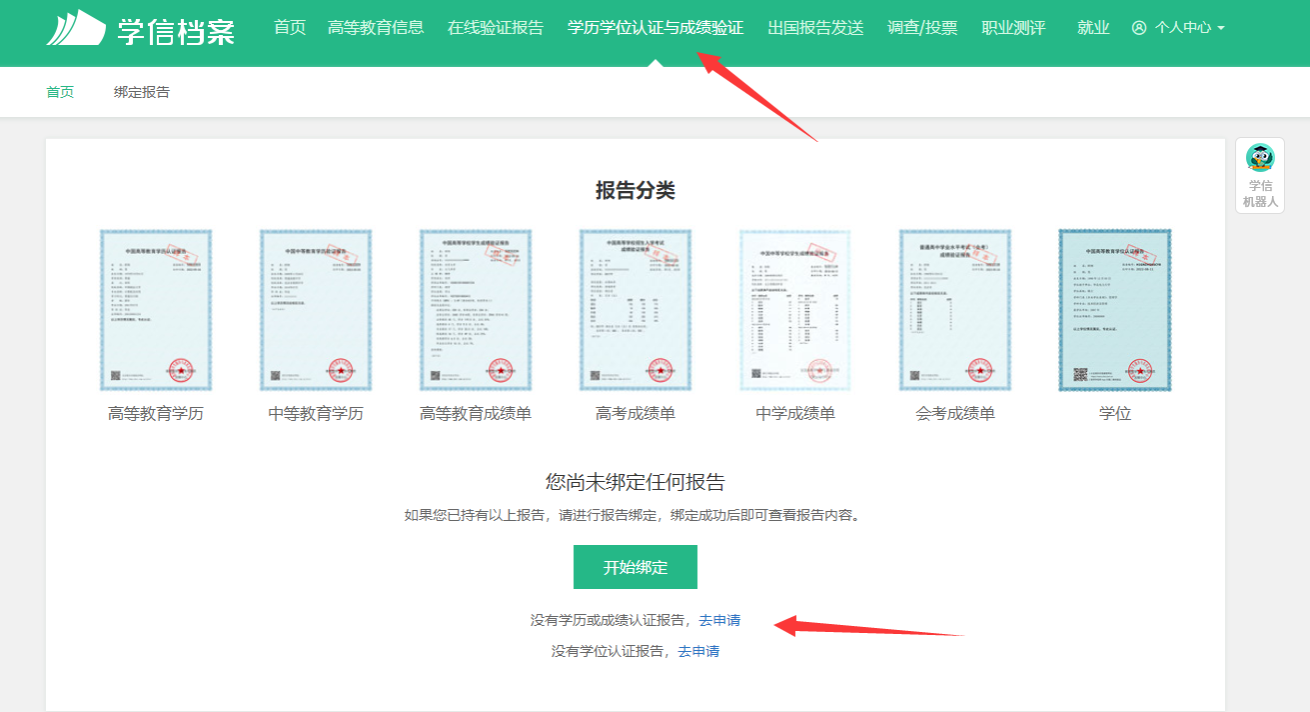Open 职业测评 from the top navigation
The width and height of the screenshot is (1310, 712).
pos(1013,28)
